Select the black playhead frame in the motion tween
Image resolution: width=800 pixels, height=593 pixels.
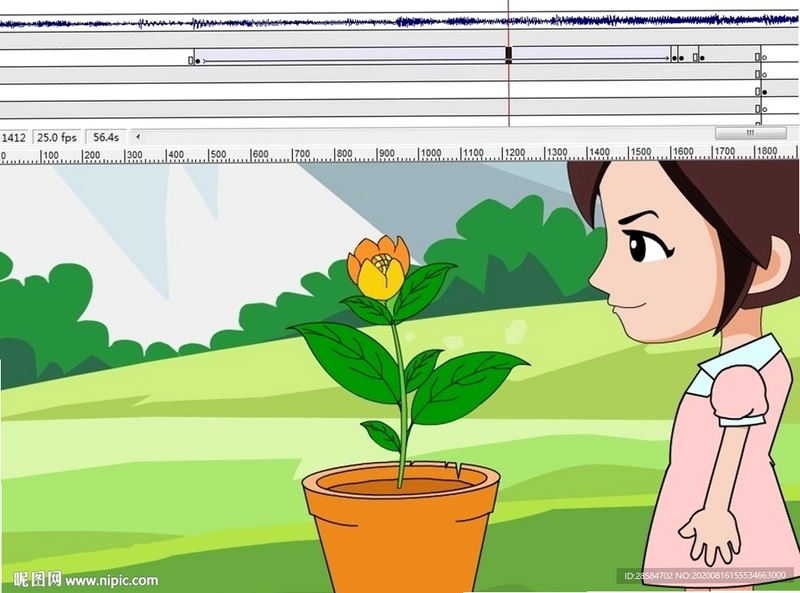tap(509, 54)
